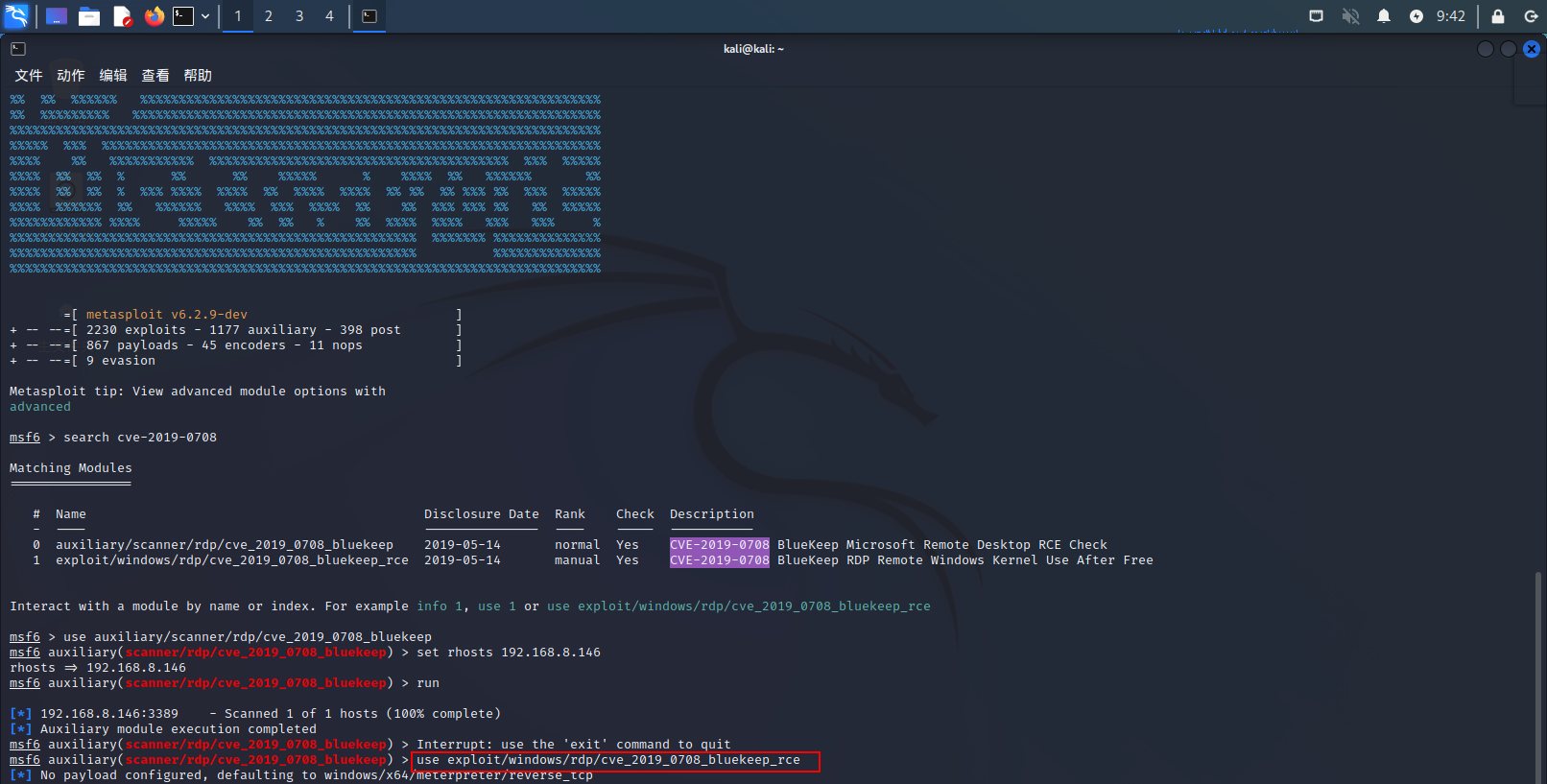This screenshot has height=784, width=1547.
Task: Click module row 'exploit/windows/rdp/cve_2019_0708_bluekeep_rce' in table
Action: click(232, 560)
